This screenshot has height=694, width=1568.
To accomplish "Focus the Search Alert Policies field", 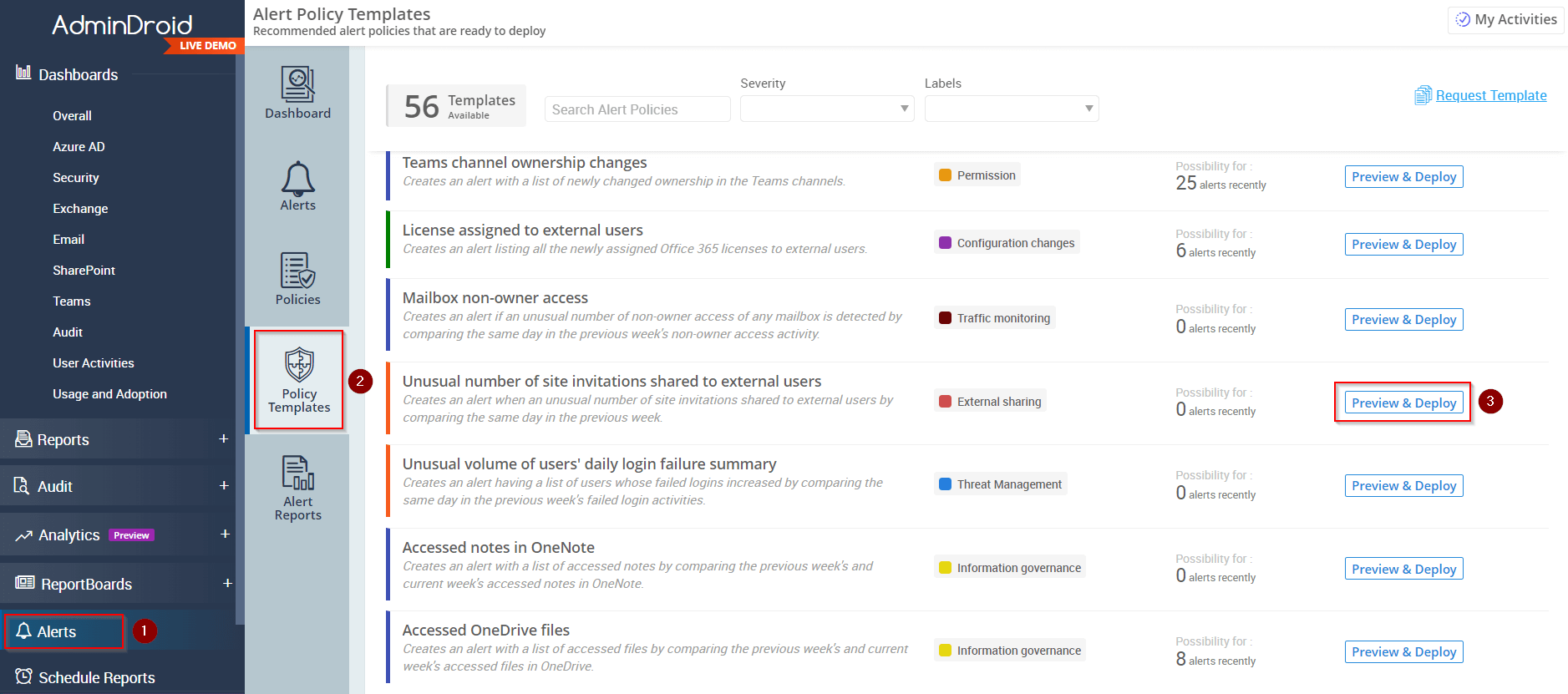I will click(637, 109).
